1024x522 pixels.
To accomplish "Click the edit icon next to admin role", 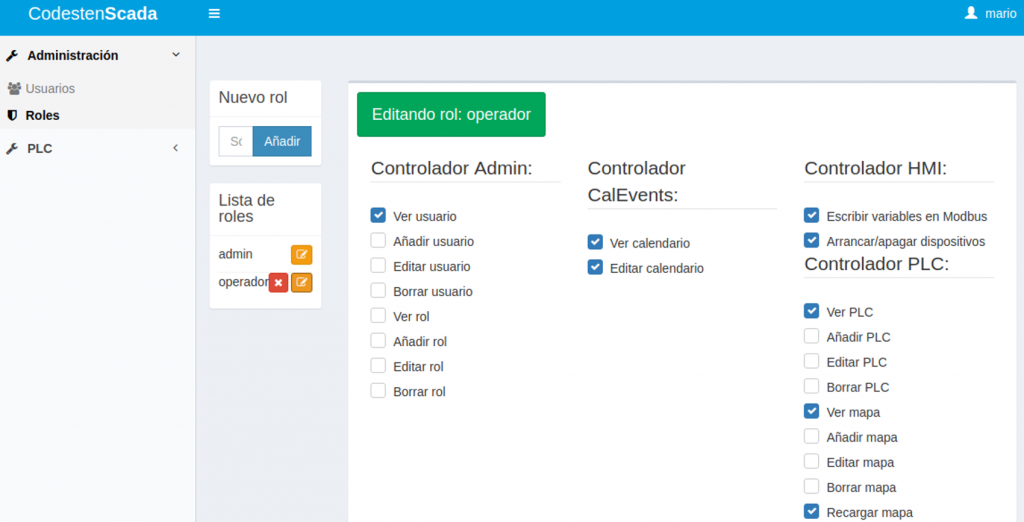I will coord(301,255).
